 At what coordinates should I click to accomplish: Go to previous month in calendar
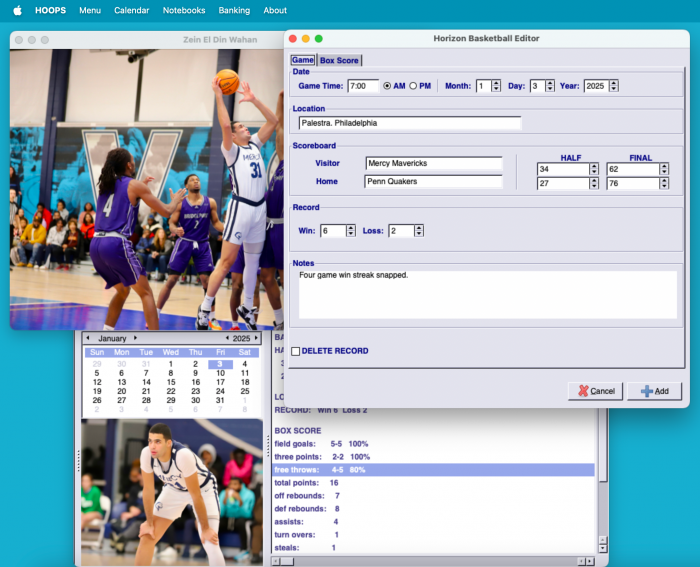88,339
